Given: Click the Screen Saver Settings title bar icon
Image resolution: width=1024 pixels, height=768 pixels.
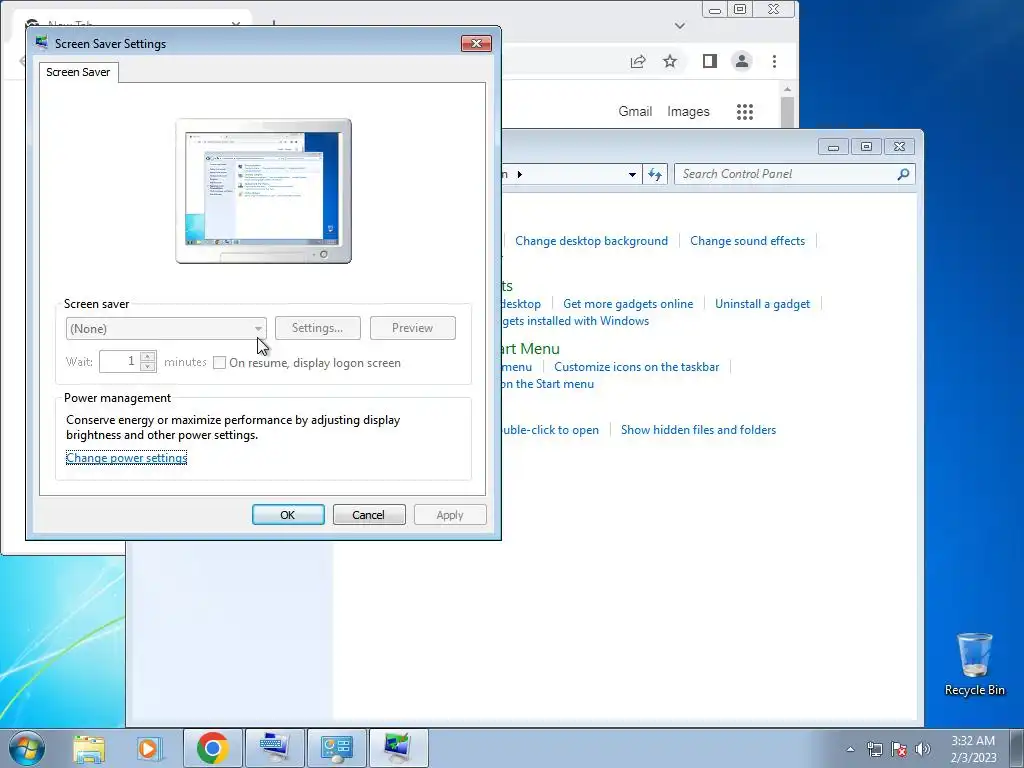Looking at the screenshot, I should [x=42, y=43].
